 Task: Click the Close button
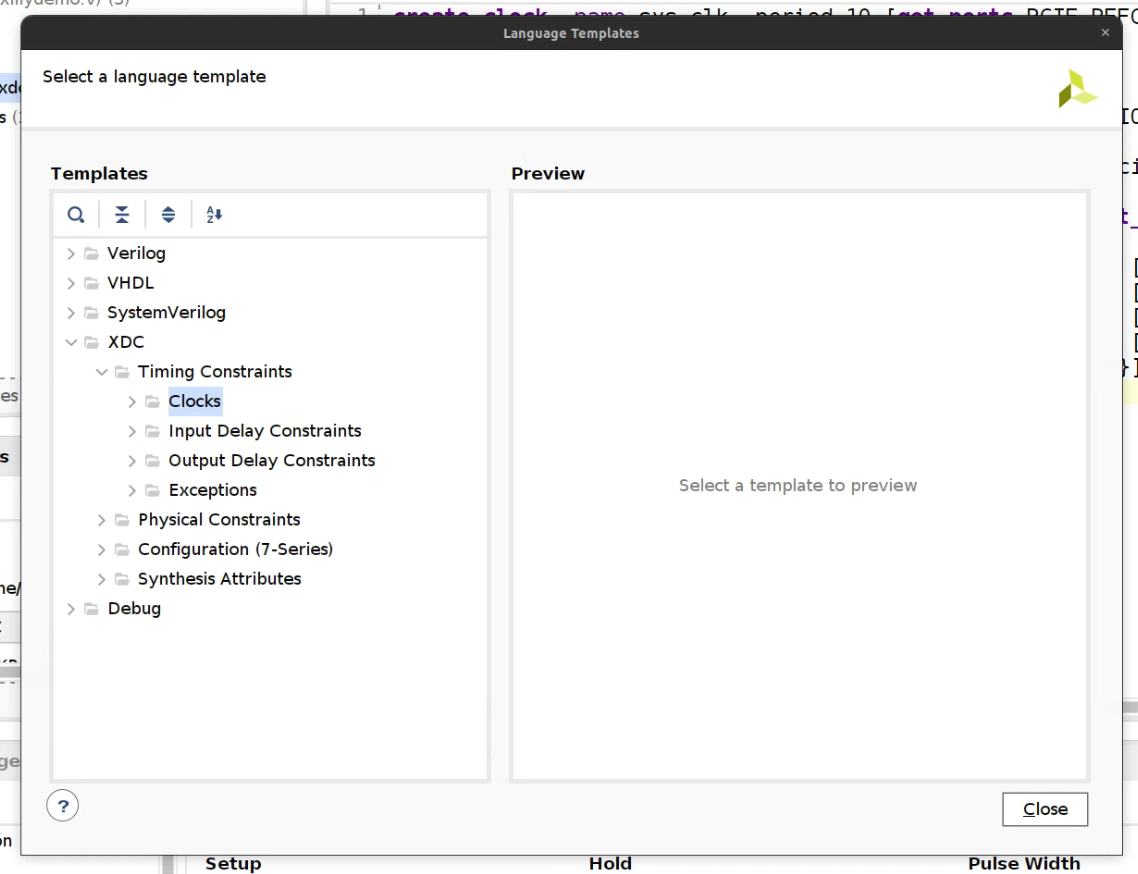pyautogui.click(x=1045, y=809)
